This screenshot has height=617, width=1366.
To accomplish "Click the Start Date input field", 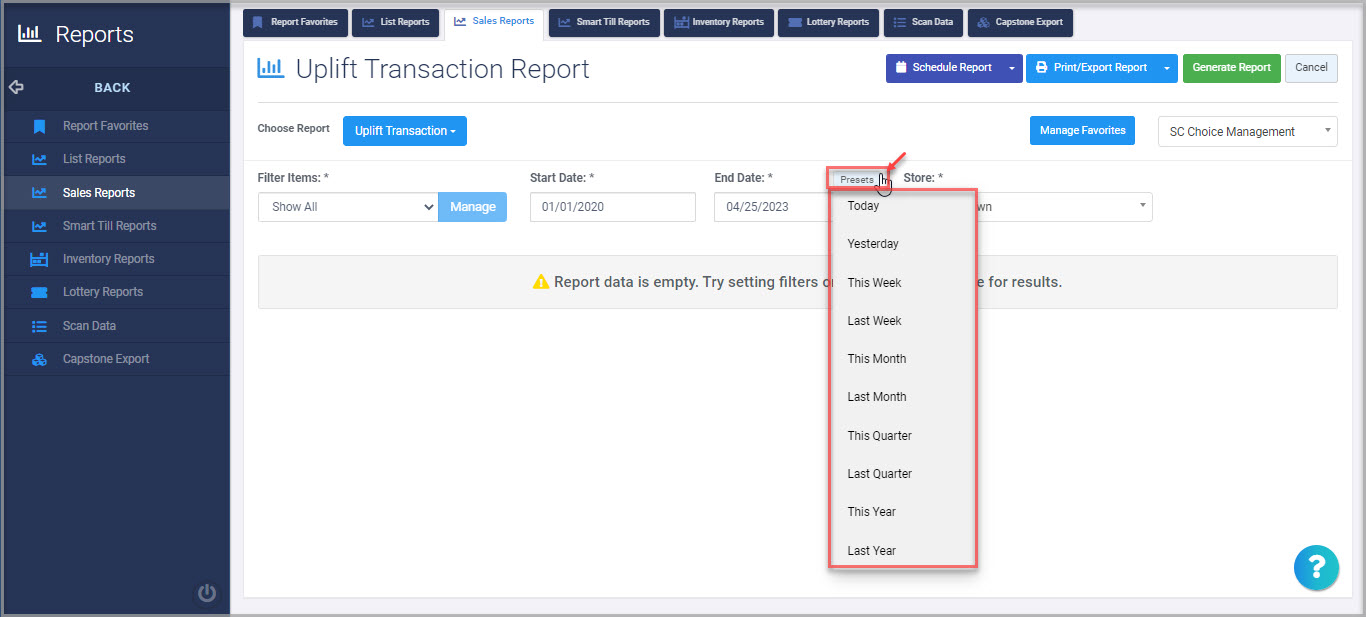I will (612, 207).
